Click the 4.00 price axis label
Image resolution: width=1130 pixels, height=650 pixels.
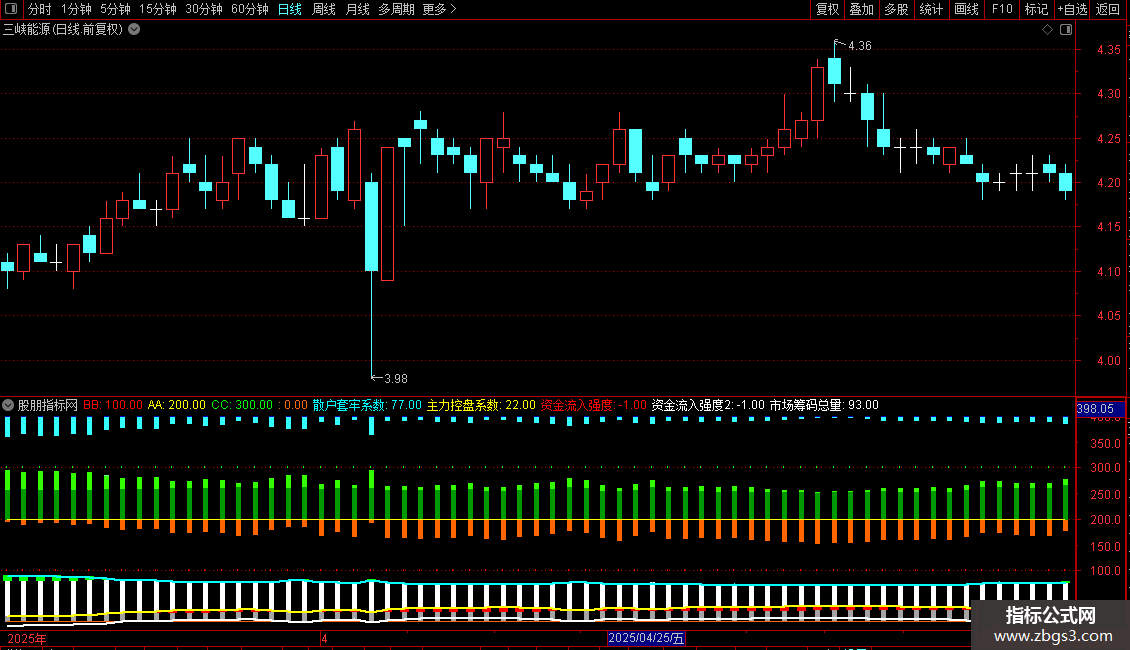tap(1109, 361)
